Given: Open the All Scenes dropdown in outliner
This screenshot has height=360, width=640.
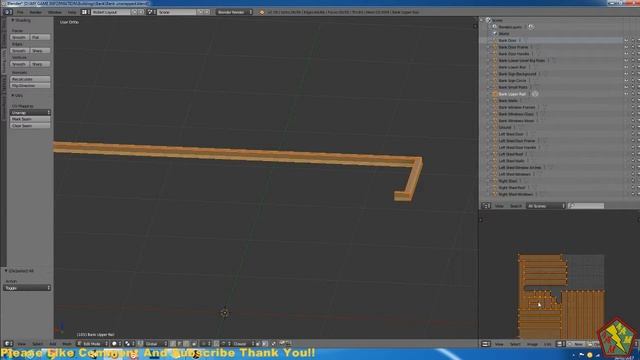Looking at the screenshot, I should (x=546, y=206).
